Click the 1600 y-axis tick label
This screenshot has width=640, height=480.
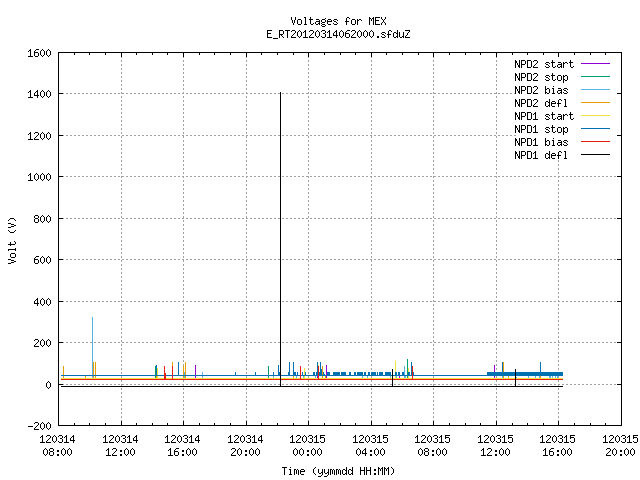39,53
